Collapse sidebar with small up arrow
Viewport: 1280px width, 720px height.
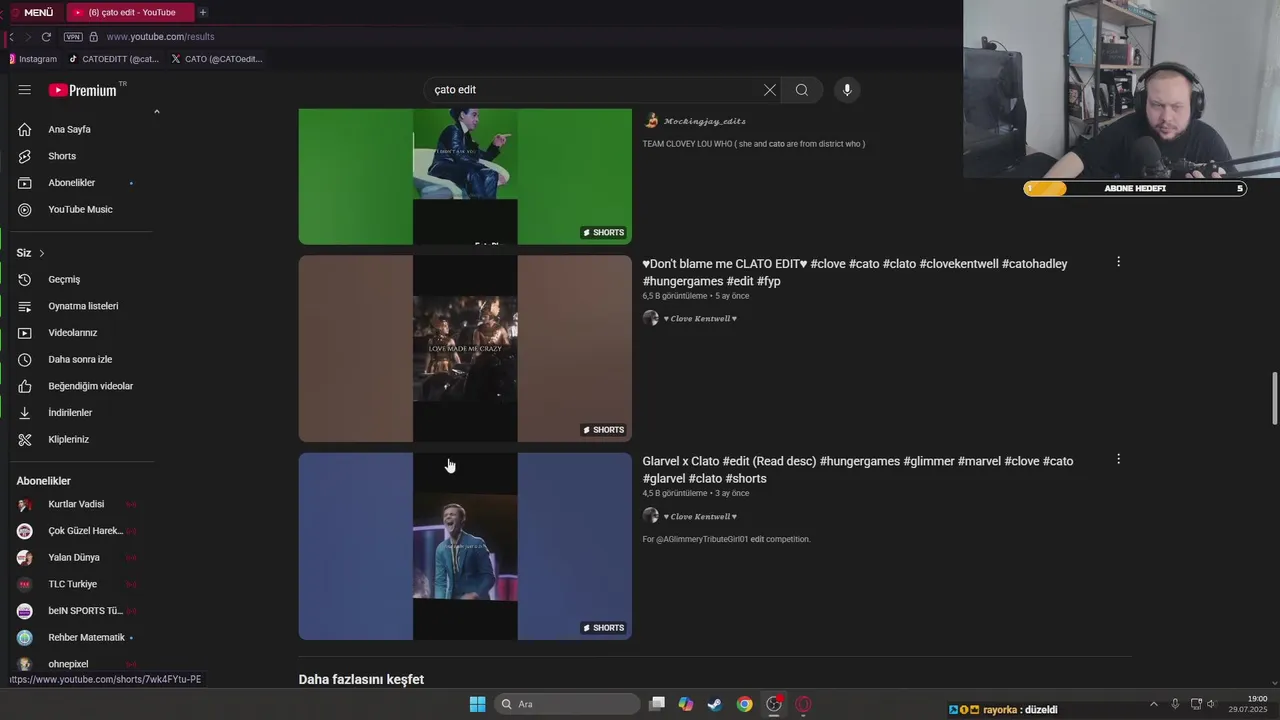tap(156, 111)
